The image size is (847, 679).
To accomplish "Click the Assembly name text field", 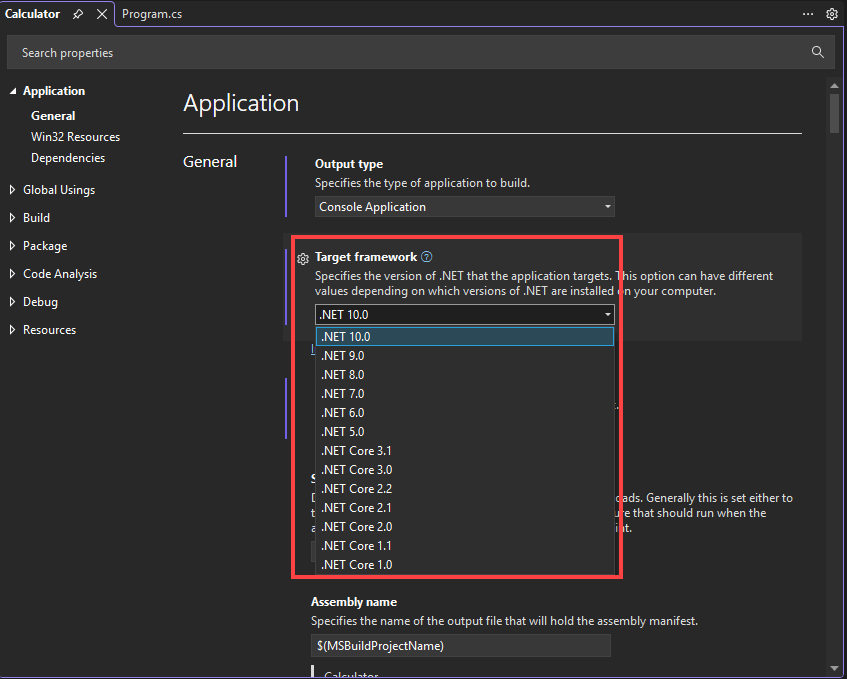I will pyautogui.click(x=460, y=646).
